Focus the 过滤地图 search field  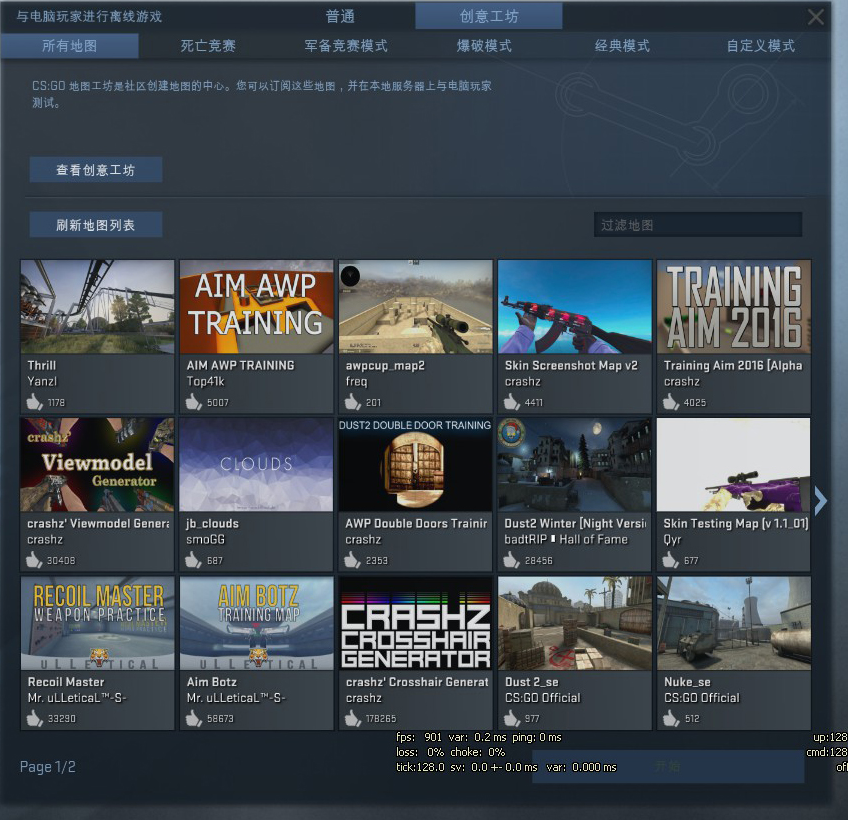click(x=697, y=225)
